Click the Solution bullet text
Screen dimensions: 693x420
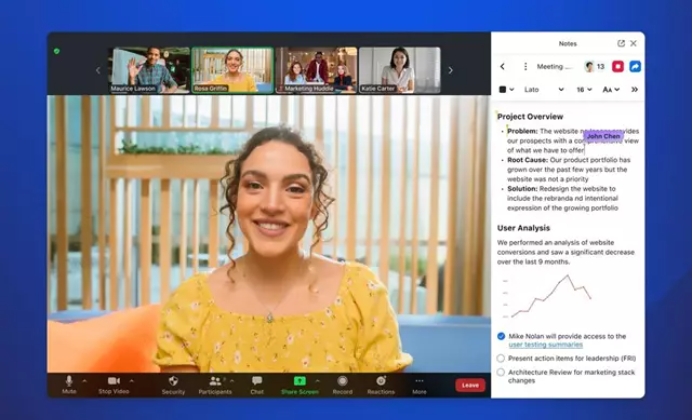pyautogui.click(x=563, y=198)
